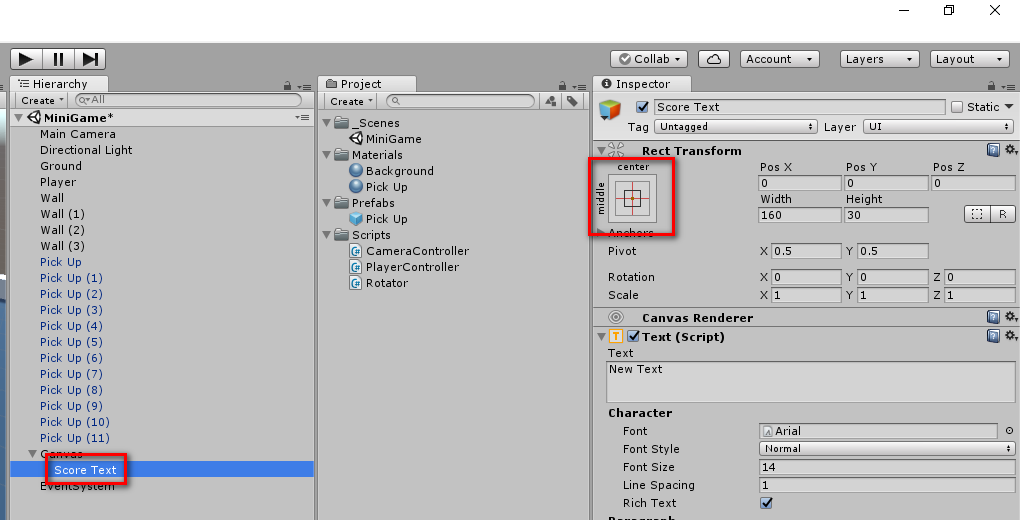1020x520 pixels.
Task: Toggle Score Text active checkbox
Action: (642, 107)
